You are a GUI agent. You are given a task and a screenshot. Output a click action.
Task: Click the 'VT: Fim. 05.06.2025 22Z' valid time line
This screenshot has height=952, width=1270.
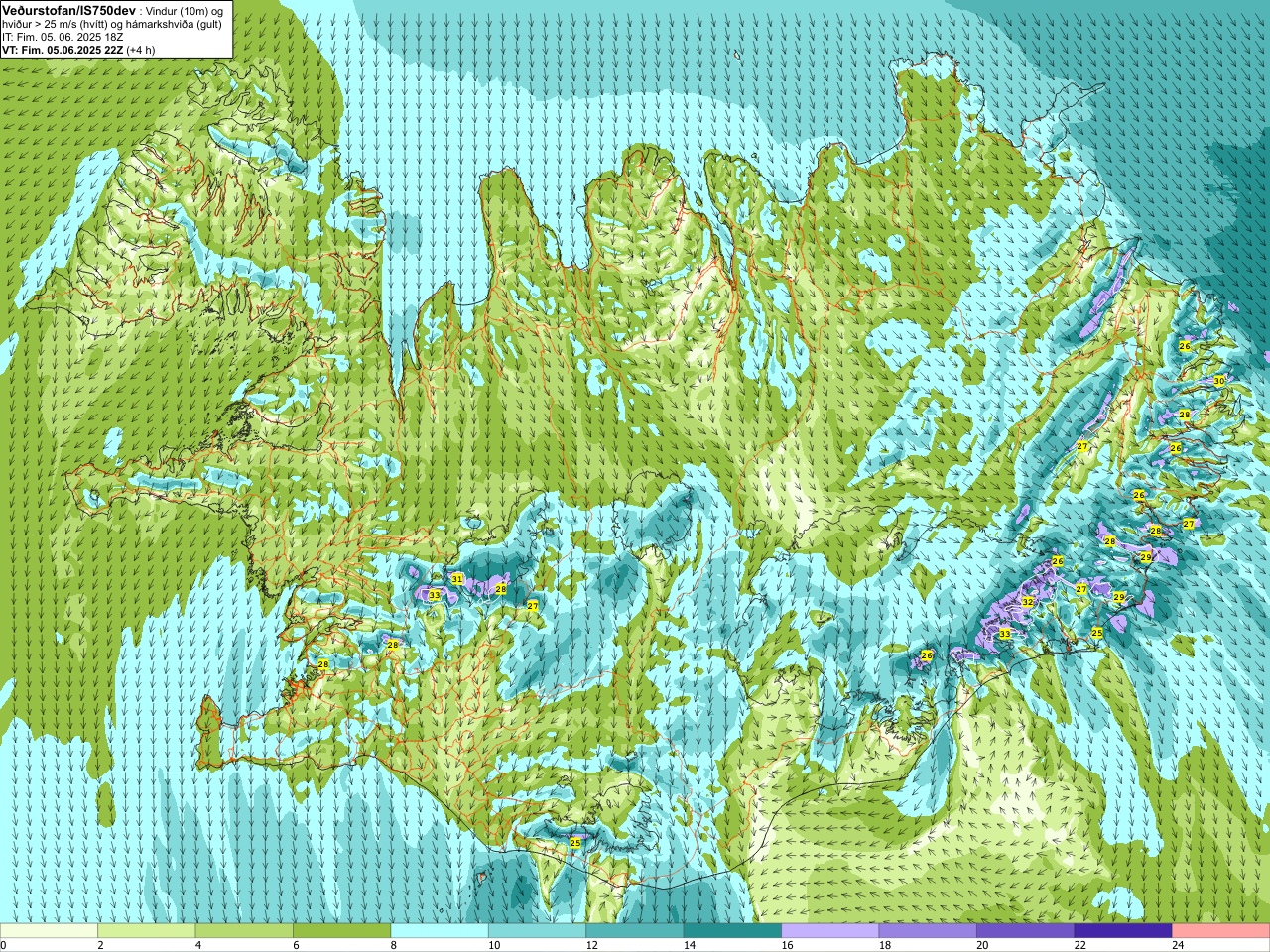[x=63, y=49]
